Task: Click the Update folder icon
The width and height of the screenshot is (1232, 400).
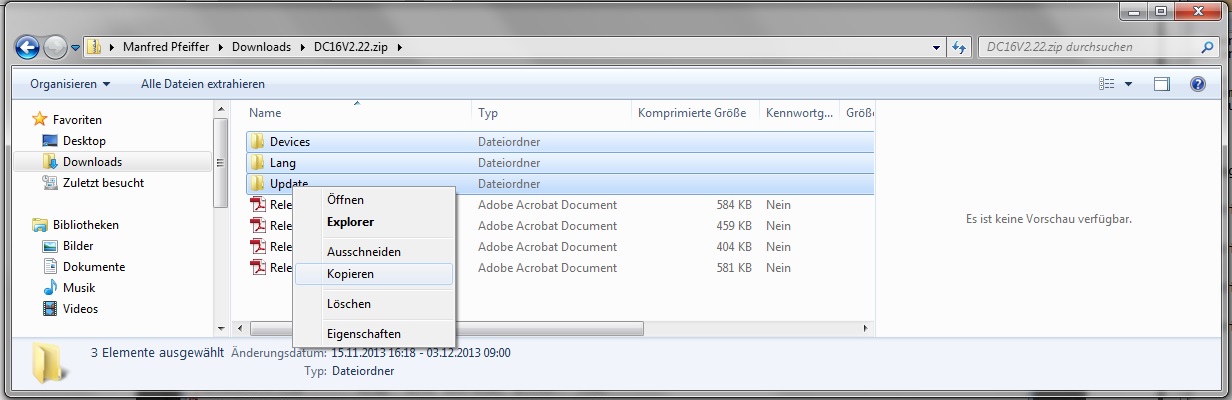Action: pos(257,184)
